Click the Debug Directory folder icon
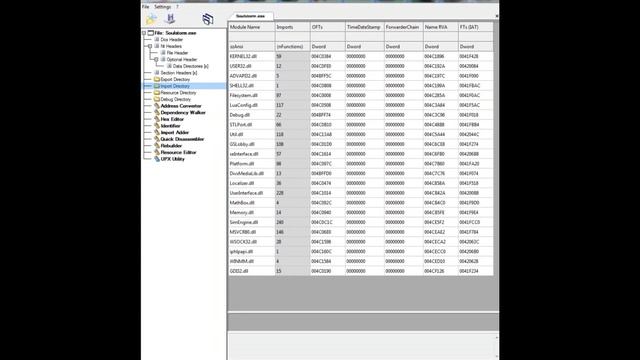Screen dimensions: 640x360 pos(157,99)
